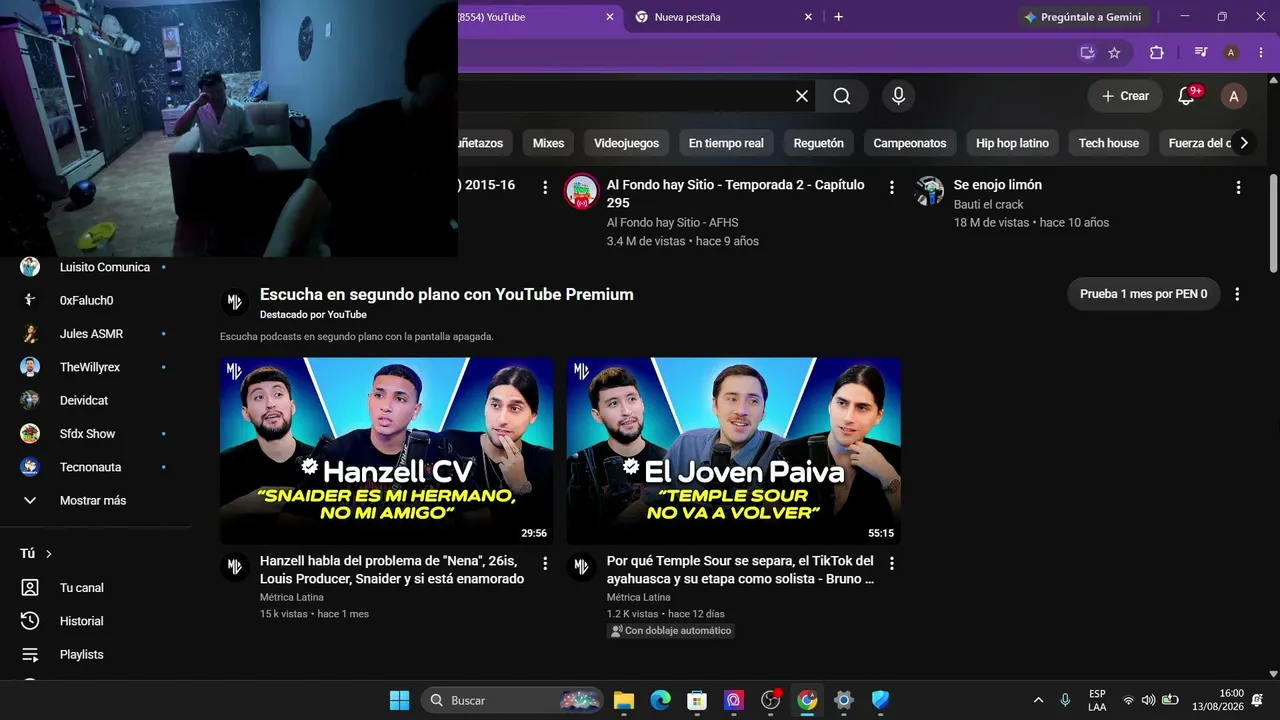Bookmark this page with the star icon
1280x720 pixels.
point(1114,53)
